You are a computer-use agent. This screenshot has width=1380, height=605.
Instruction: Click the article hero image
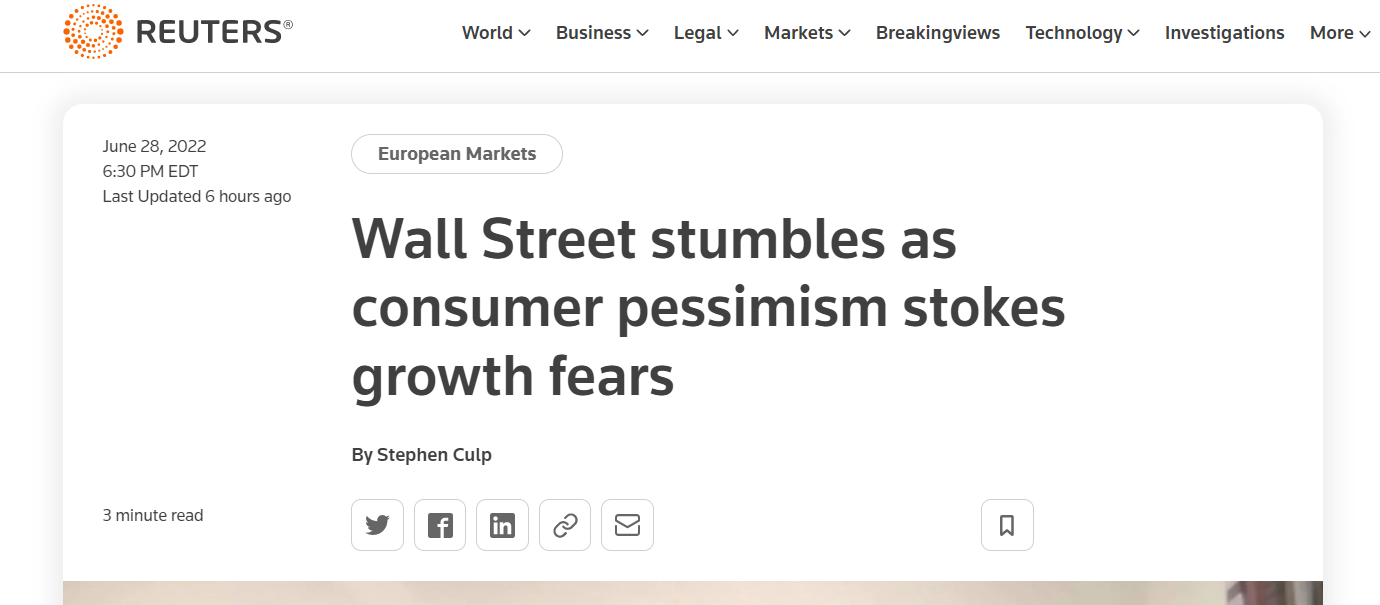click(692, 593)
